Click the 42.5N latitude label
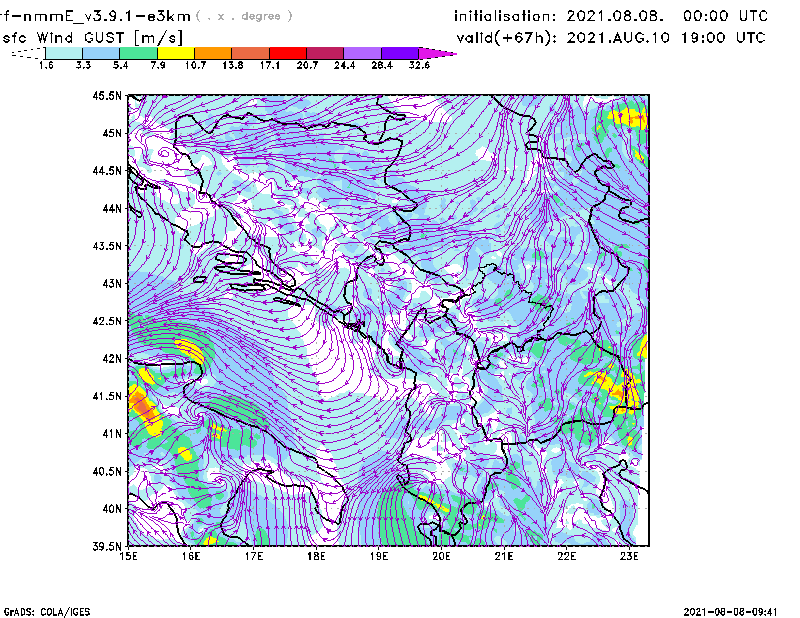Image resolution: width=800 pixels, height=618 pixels. coord(107,321)
